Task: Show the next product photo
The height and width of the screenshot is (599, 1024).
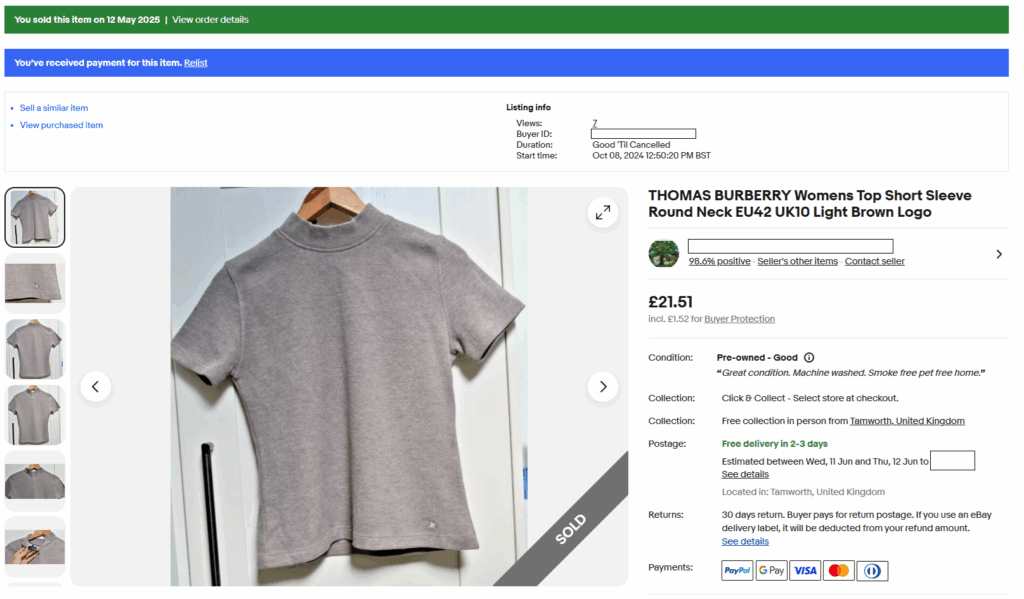Action: tap(603, 387)
